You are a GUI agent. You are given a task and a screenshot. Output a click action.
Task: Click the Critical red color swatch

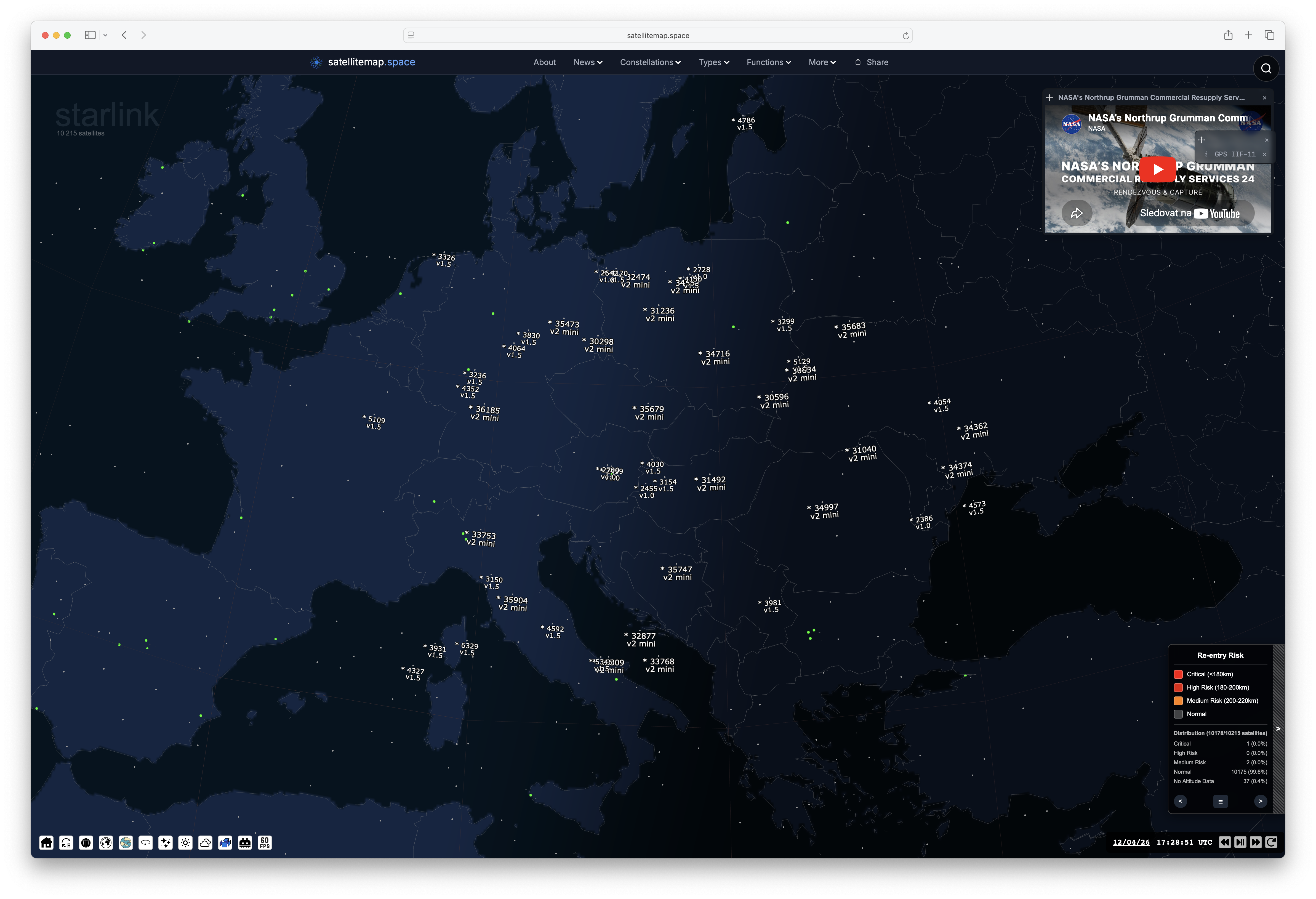(1178, 674)
